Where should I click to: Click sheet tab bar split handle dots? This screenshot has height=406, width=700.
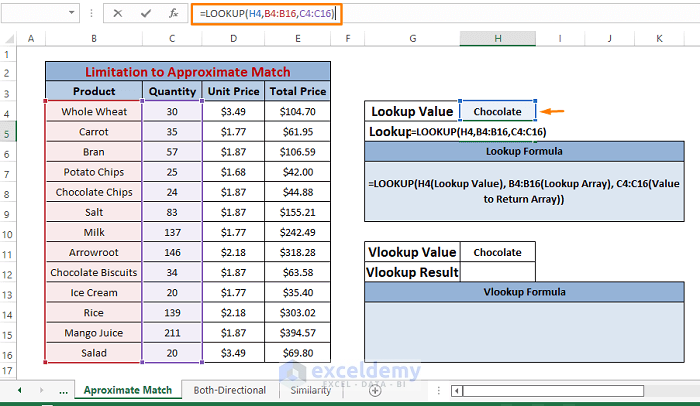[x=438, y=391]
